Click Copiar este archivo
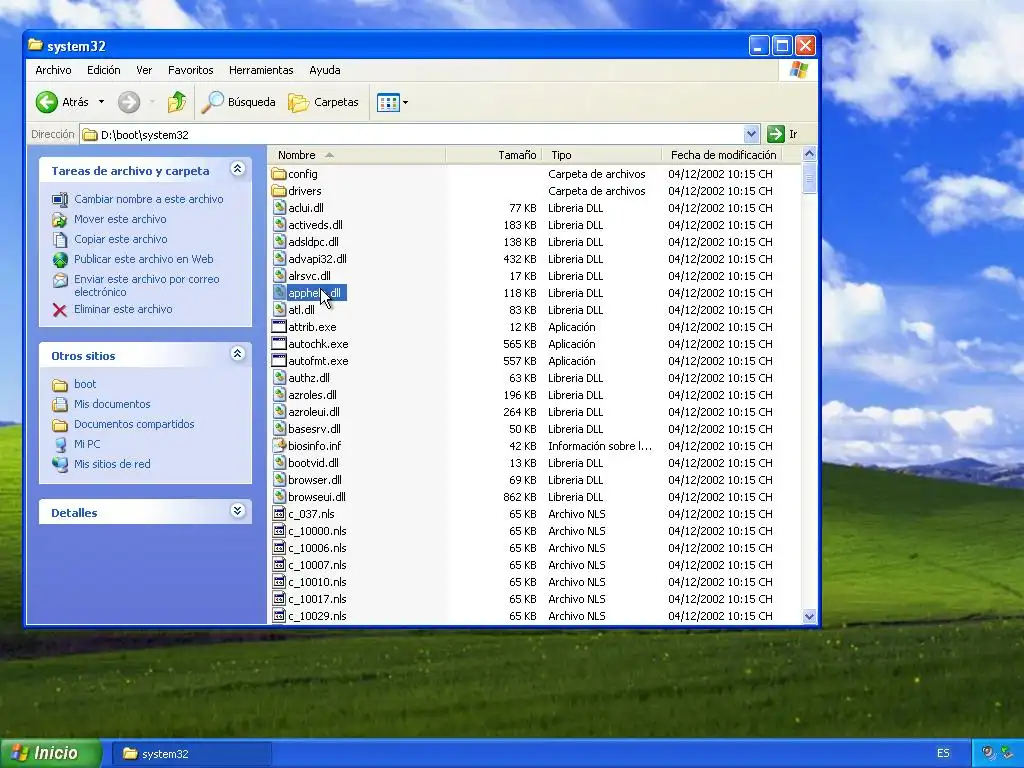 pos(121,239)
